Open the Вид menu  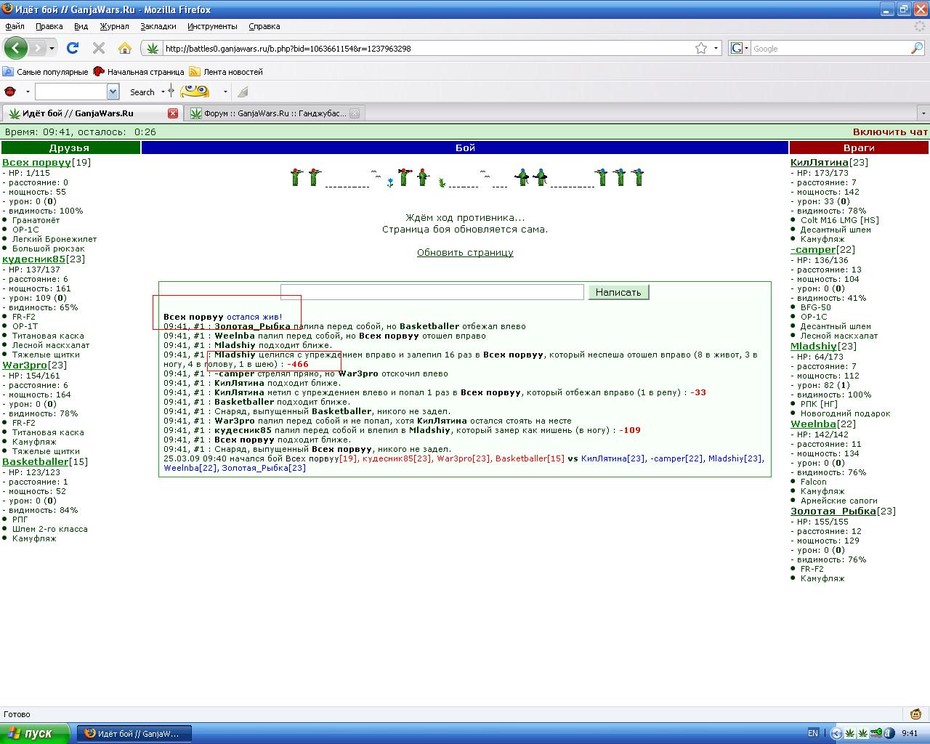click(81, 26)
